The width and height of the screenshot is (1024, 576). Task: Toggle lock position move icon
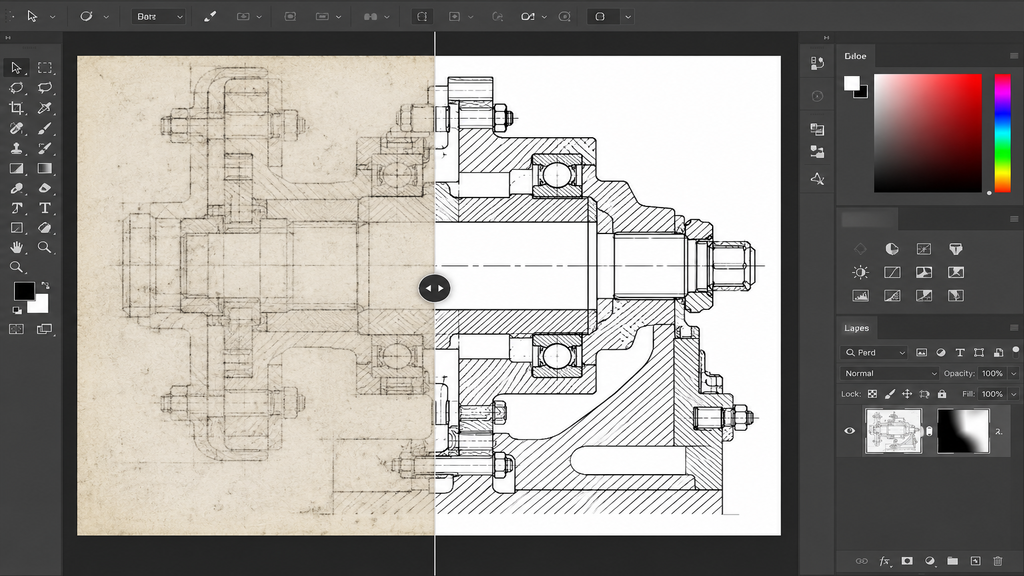907,394
